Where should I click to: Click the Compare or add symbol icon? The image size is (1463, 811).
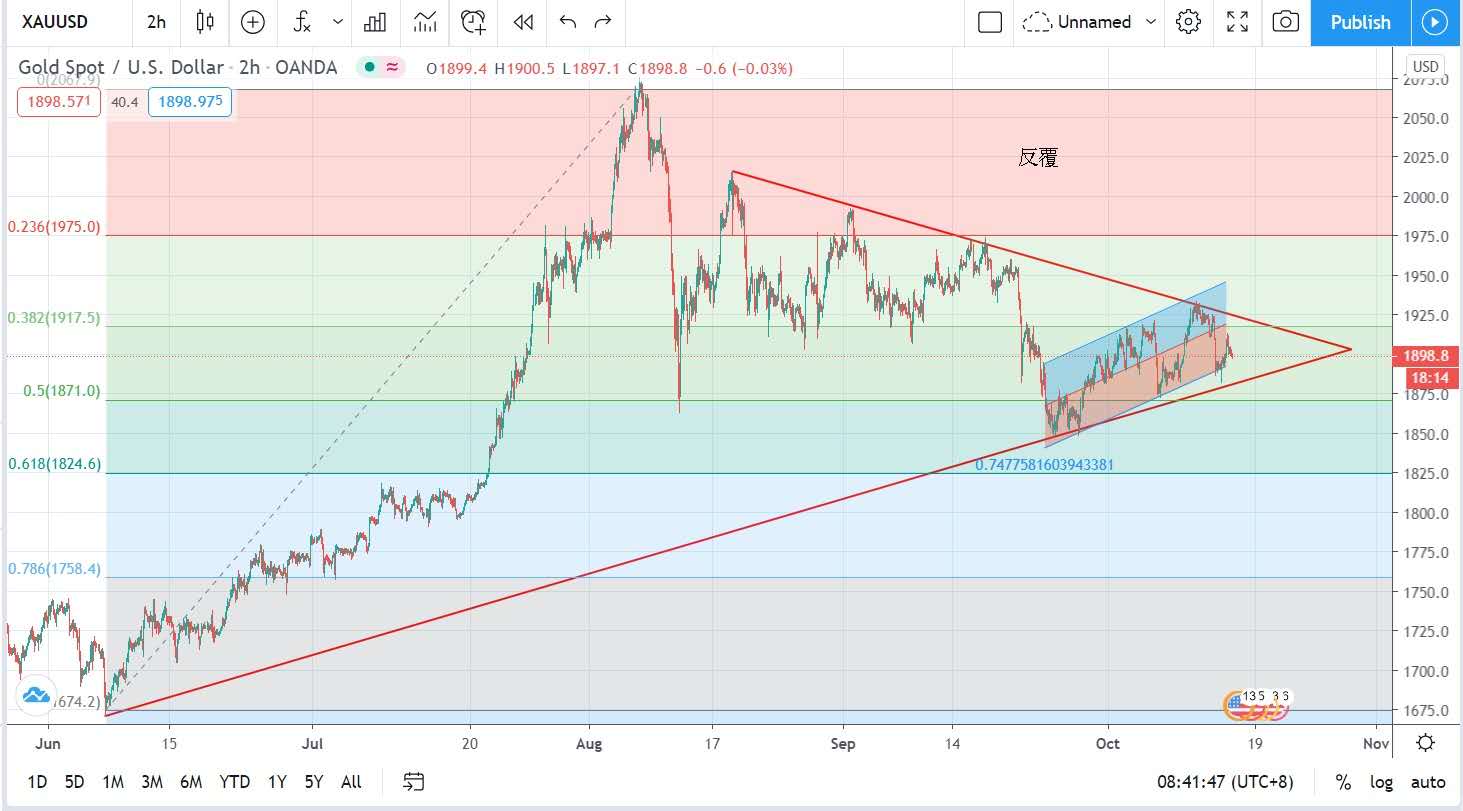coord(253,22)
